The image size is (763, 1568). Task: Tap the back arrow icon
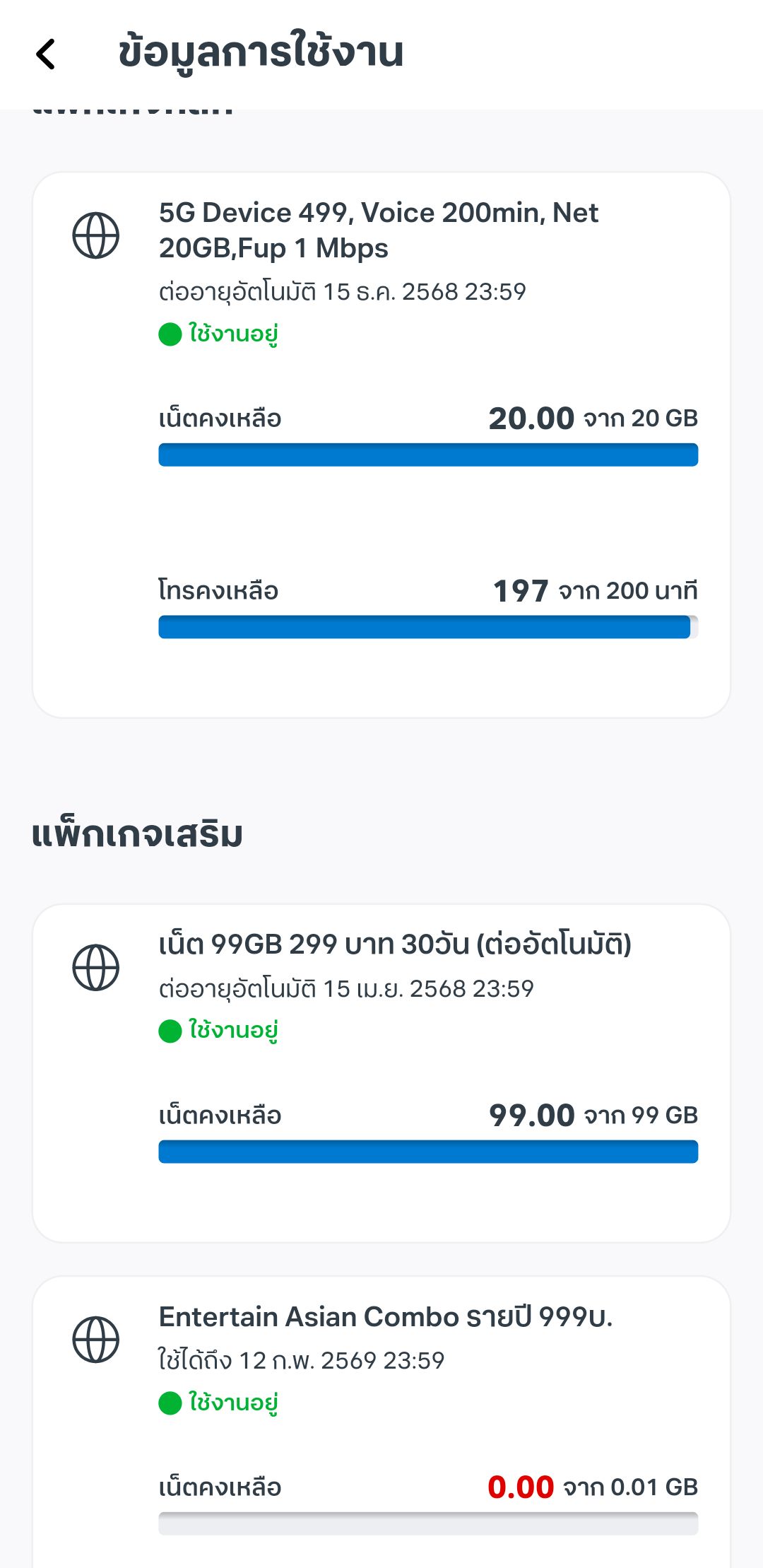coord(46,54)
